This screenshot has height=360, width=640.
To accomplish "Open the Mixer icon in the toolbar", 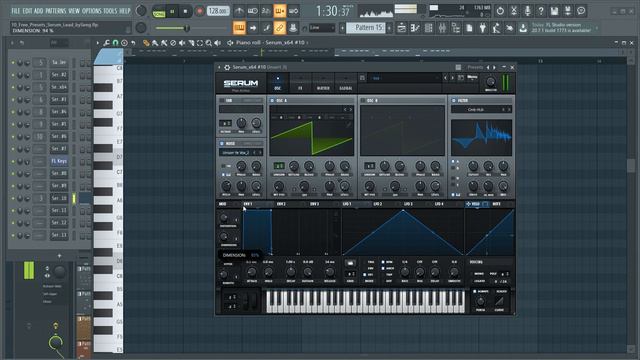I will tap(442, 28).
